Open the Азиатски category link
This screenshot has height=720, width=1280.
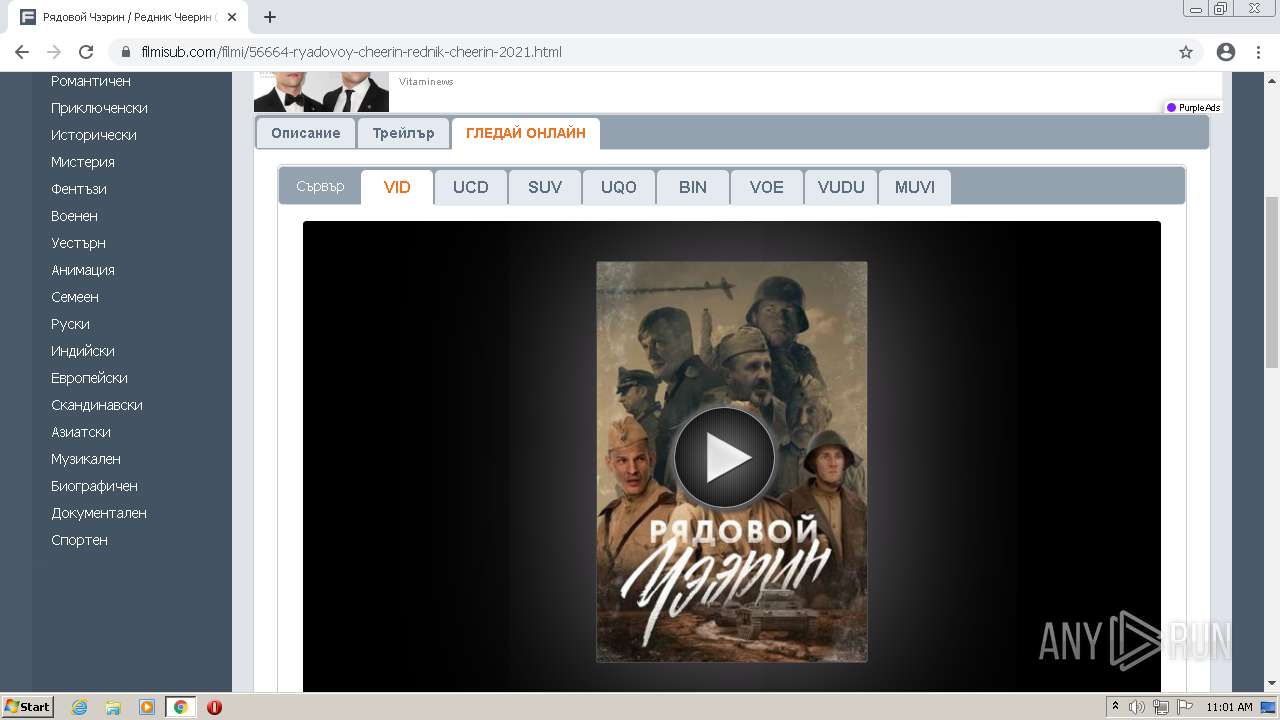[x=81, y=432]
